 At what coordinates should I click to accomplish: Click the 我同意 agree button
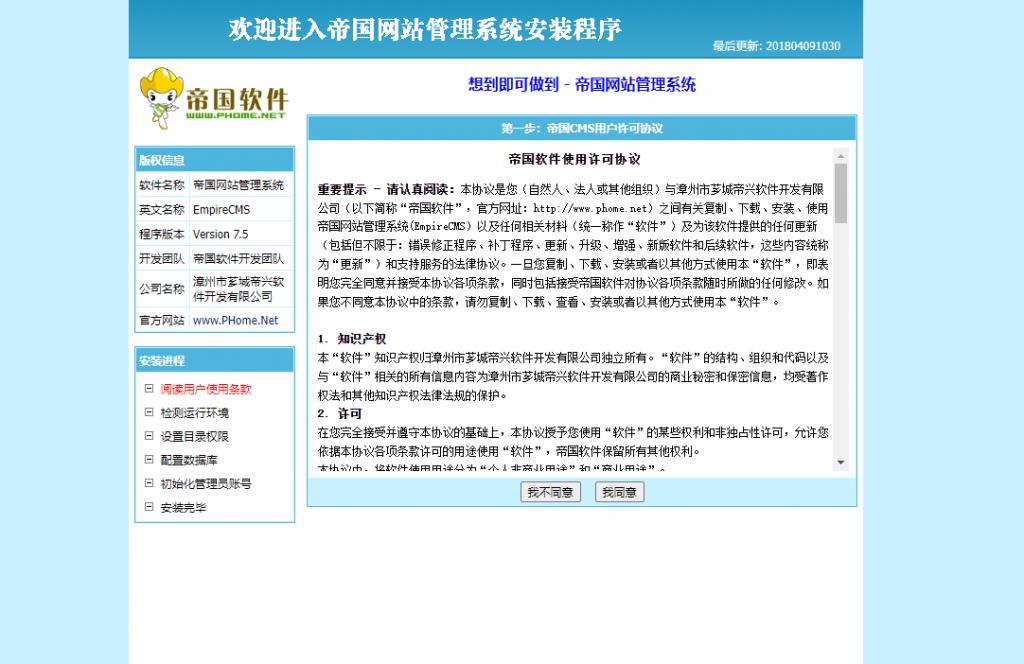tap(619, 491)
